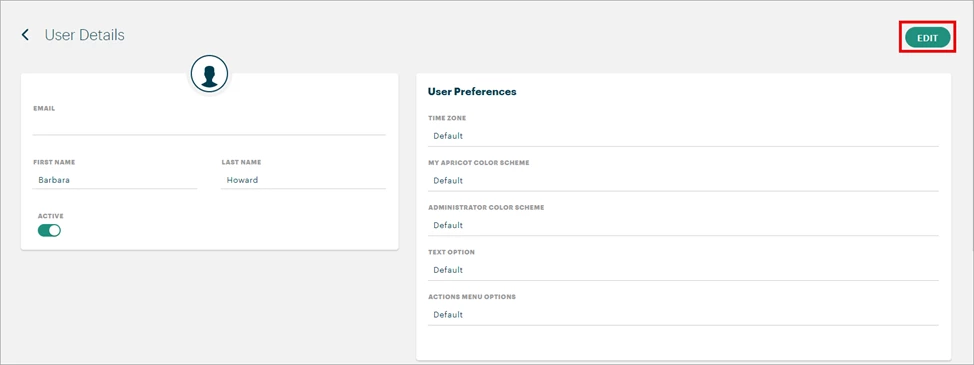Open the Actions Menu Options dropdown
974x365 pixels.
(683, 315)
